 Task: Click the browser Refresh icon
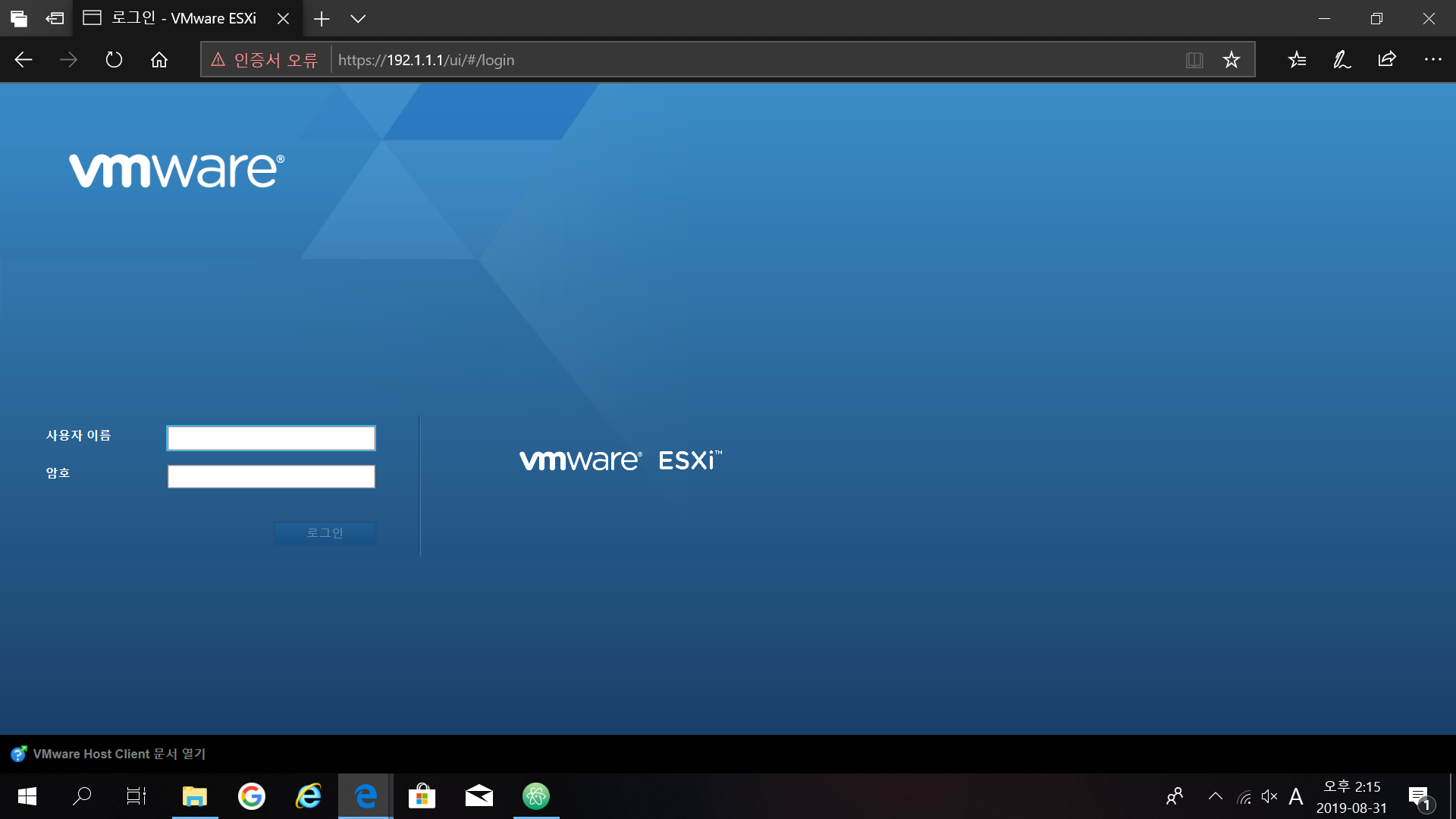click(114, 60)
